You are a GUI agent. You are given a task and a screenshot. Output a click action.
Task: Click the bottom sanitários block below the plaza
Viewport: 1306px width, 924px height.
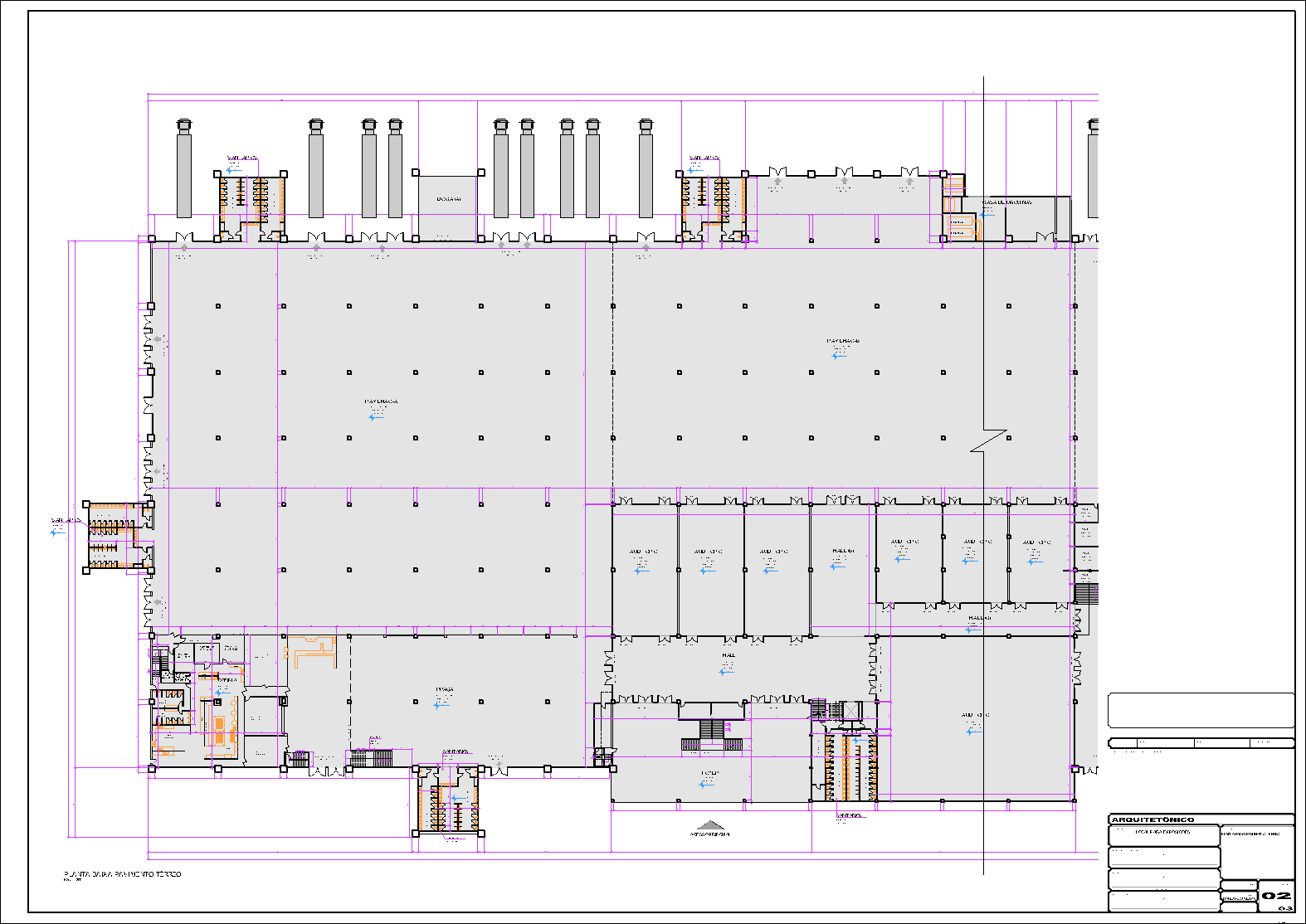pos(448,800)
